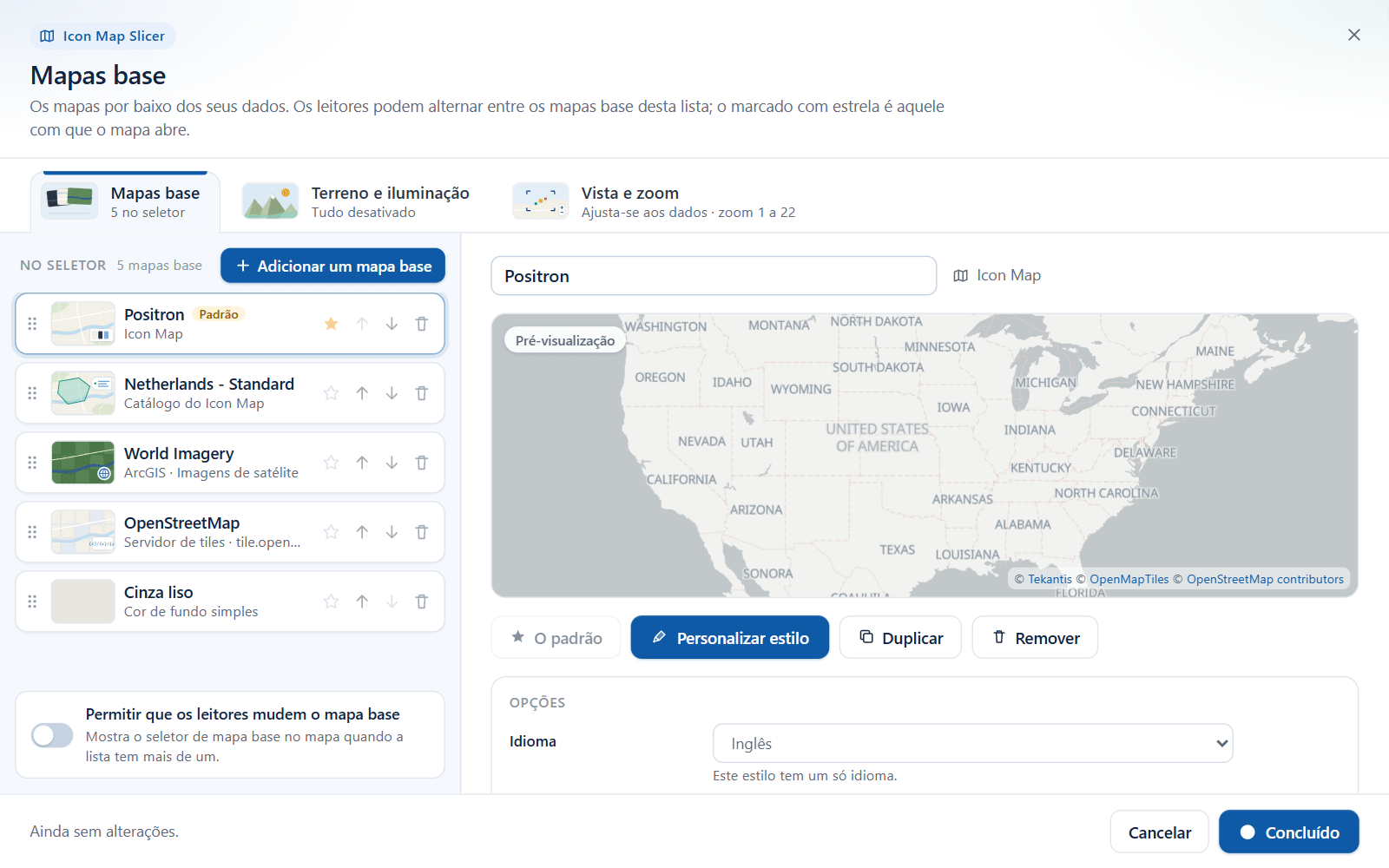Move OpenStreetMap up one position

point(362,532)
